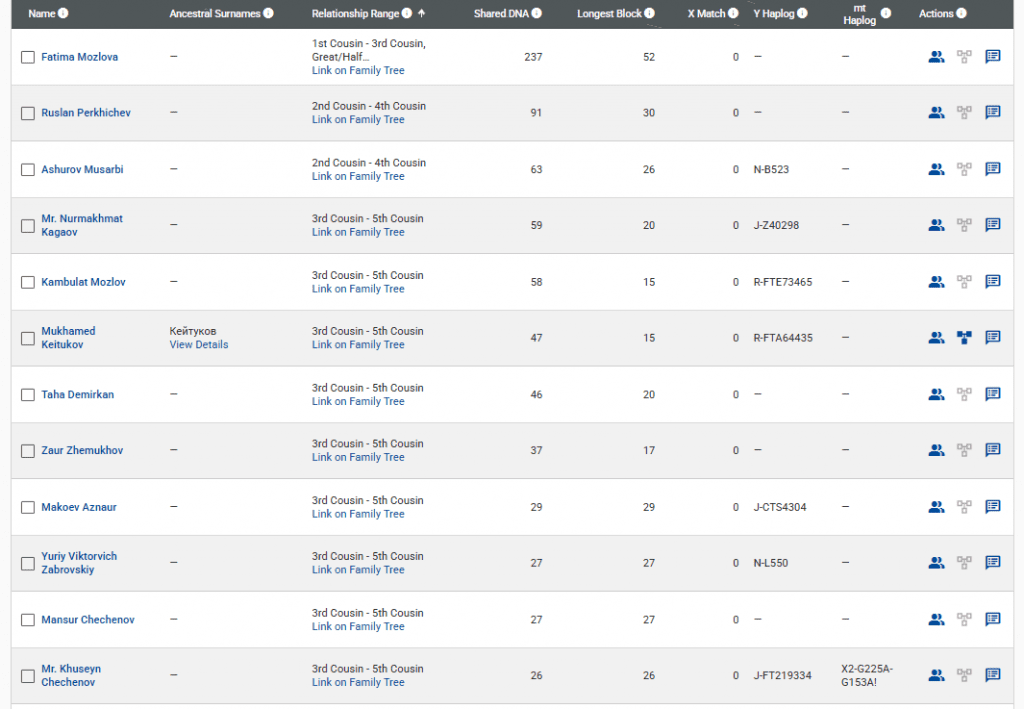Tick the checkbox for Fatima Mozlova
The width and height of the screenshot is (1024, 709).
[x=28, y=57]
